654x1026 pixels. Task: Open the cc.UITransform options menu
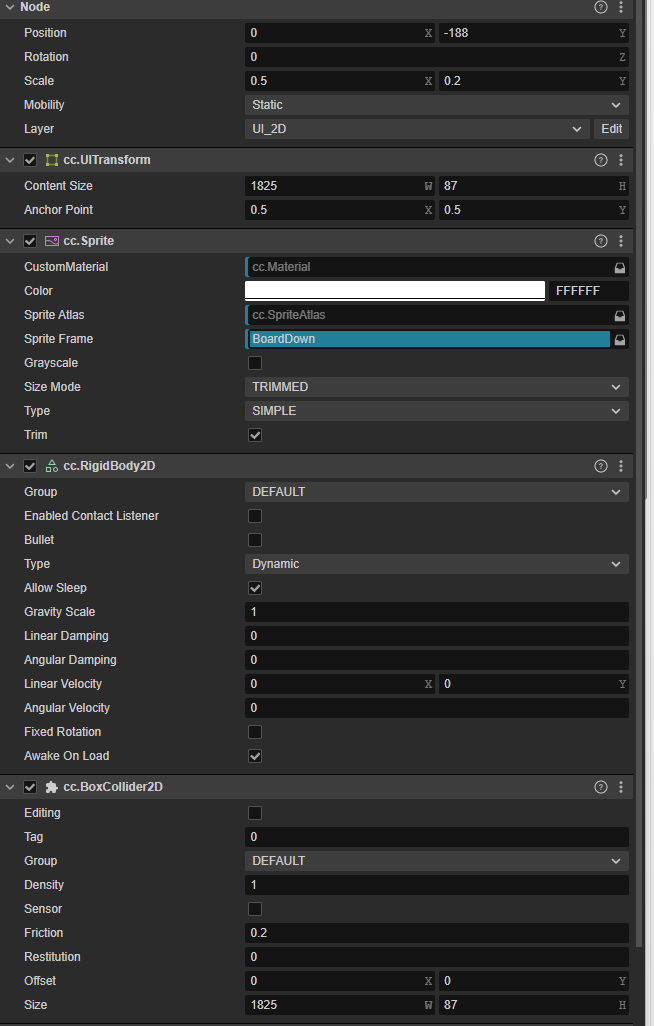pyautogui.click(x=621, y=160)
